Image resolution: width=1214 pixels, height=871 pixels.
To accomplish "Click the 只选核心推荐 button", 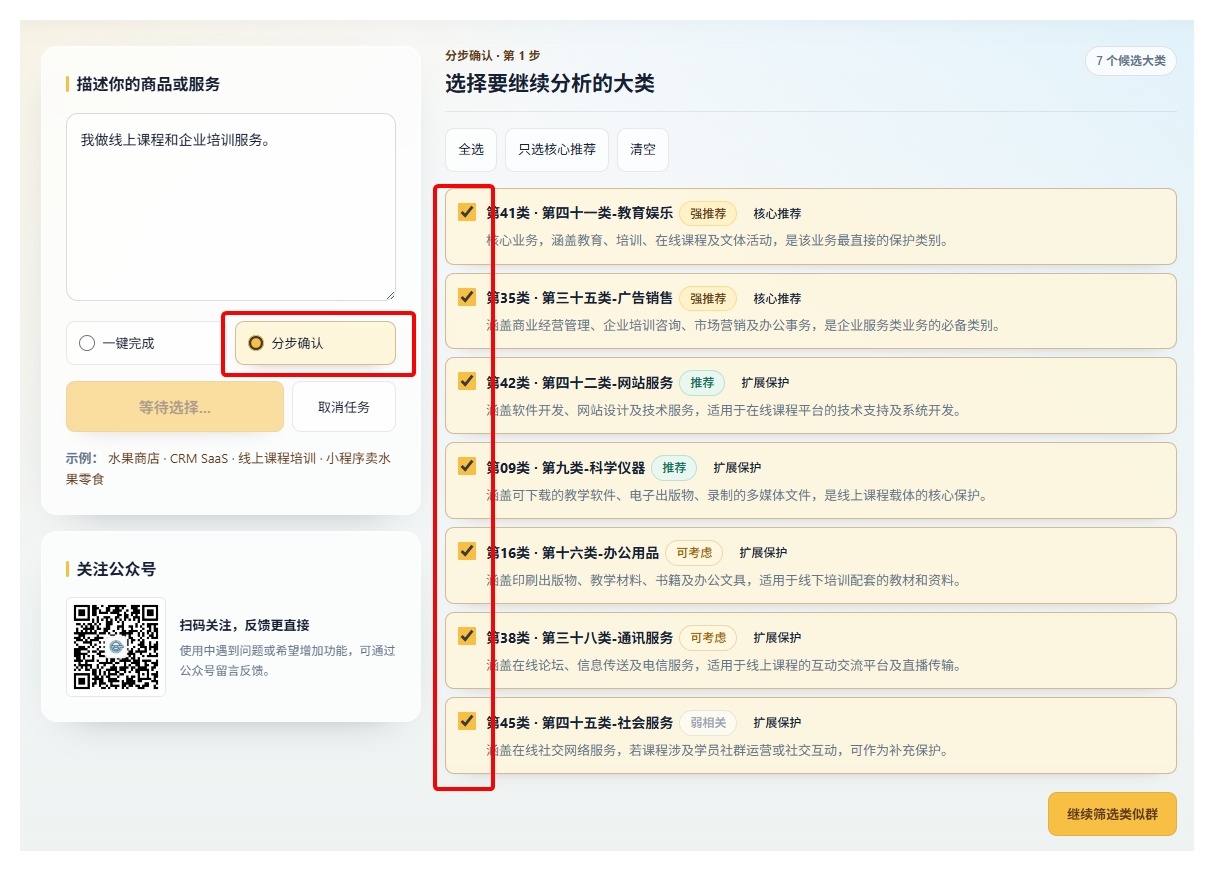I will (557, 150).
